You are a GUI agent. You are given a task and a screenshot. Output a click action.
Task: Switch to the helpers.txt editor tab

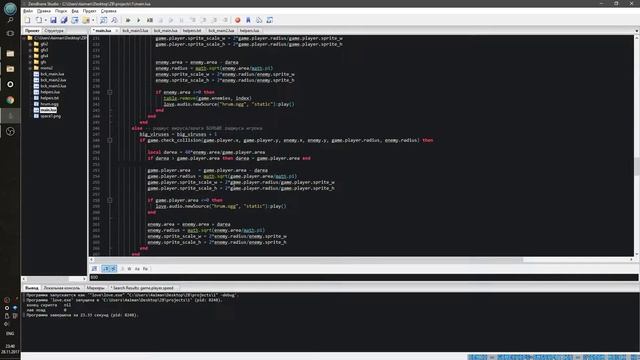(192, 31)
